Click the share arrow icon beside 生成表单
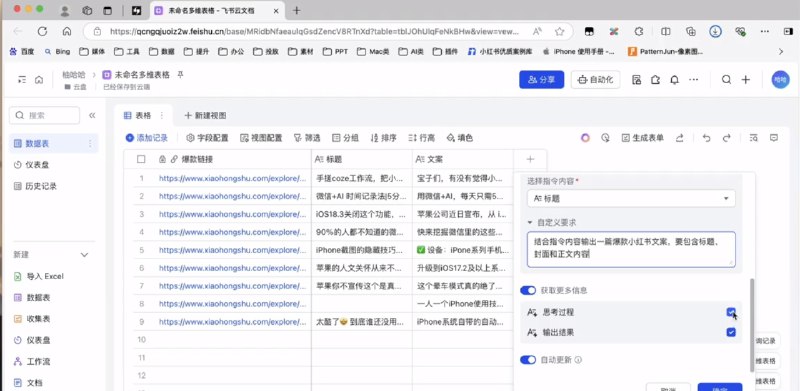Image resolution: width=800 pixels, height=391 pixels. tap(680, 138)
